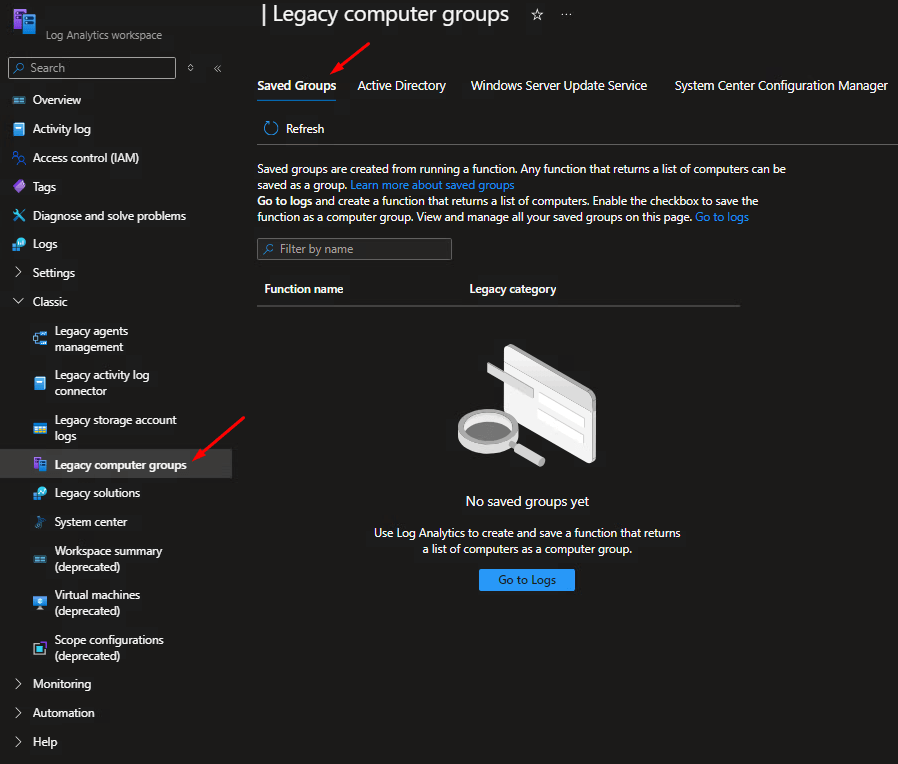Open Activity log from sidebar icon
This screenshot has width=898, height=764.
tap(18, 129)
